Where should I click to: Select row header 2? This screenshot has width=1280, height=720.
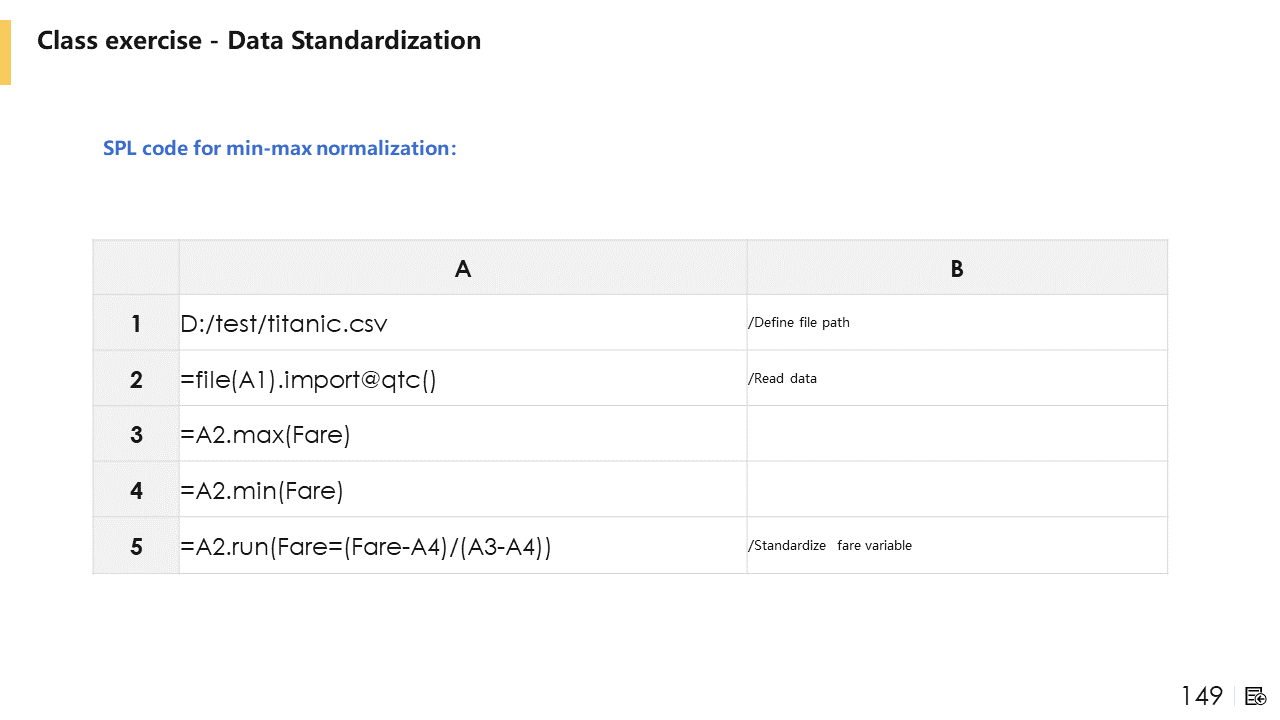pyautogui.click(x=136, y=379)
